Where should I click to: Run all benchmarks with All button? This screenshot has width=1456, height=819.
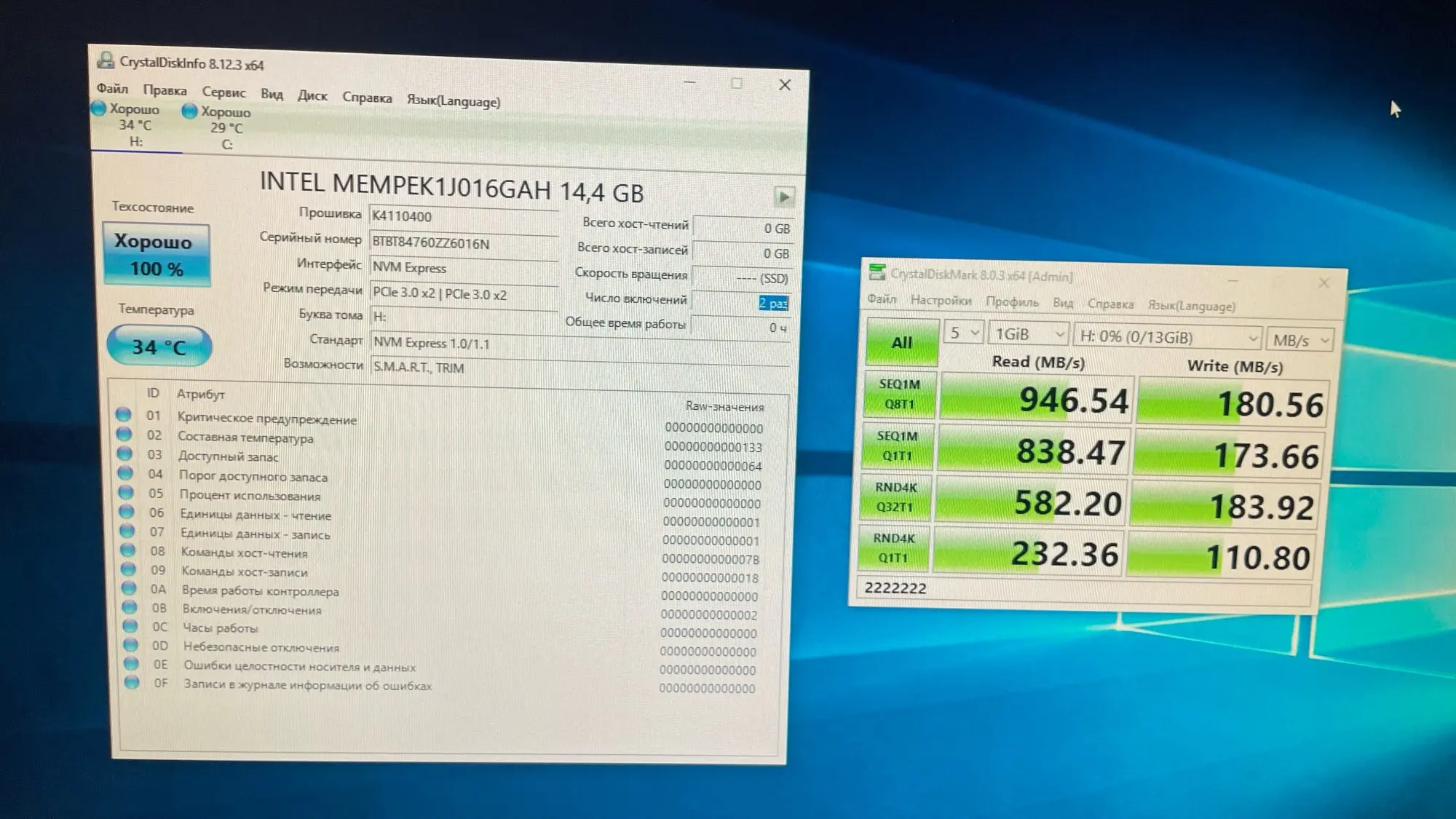[902, 341]
